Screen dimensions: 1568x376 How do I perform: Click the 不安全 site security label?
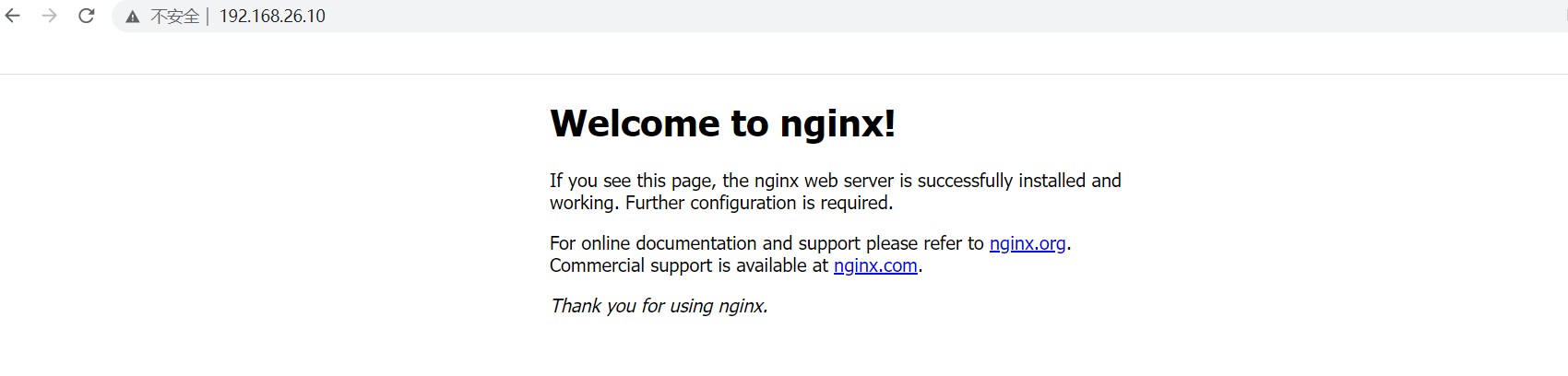pyautogui.click(x=174, y=17)
